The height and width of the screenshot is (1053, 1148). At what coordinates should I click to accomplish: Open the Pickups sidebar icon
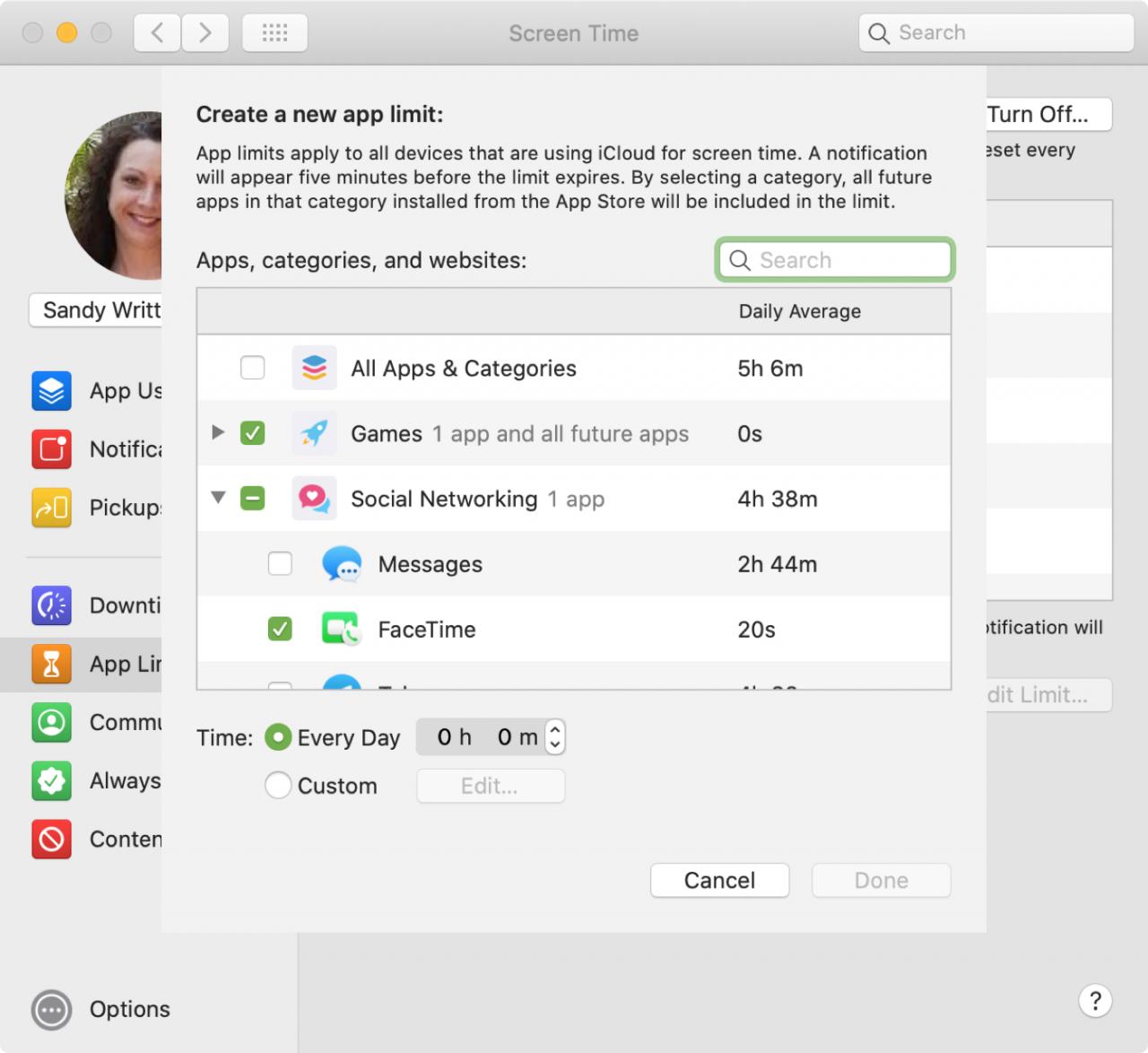(51, 508)
